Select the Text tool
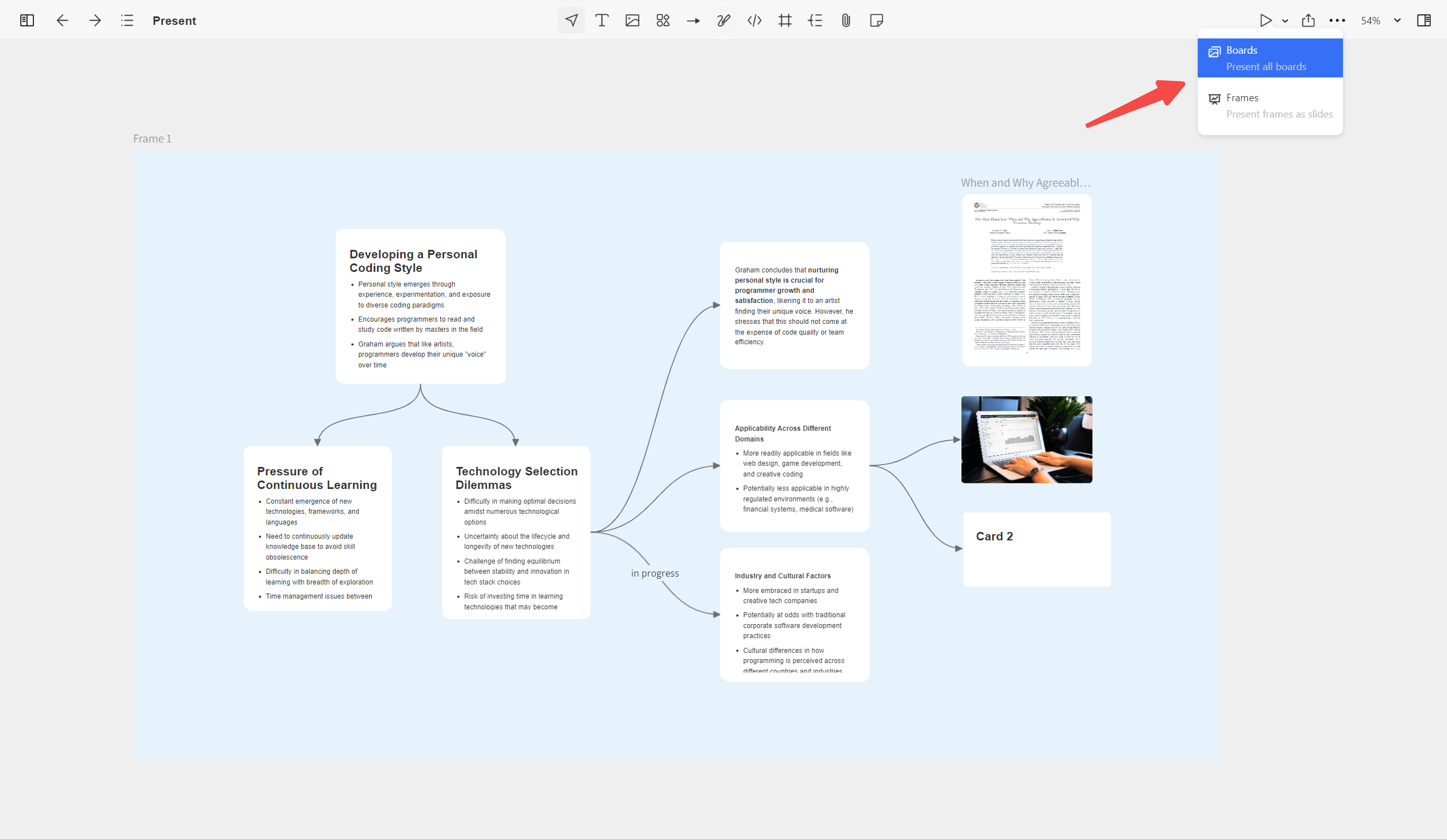This screenshot has width=1447, height=840. tap(601, 21)
